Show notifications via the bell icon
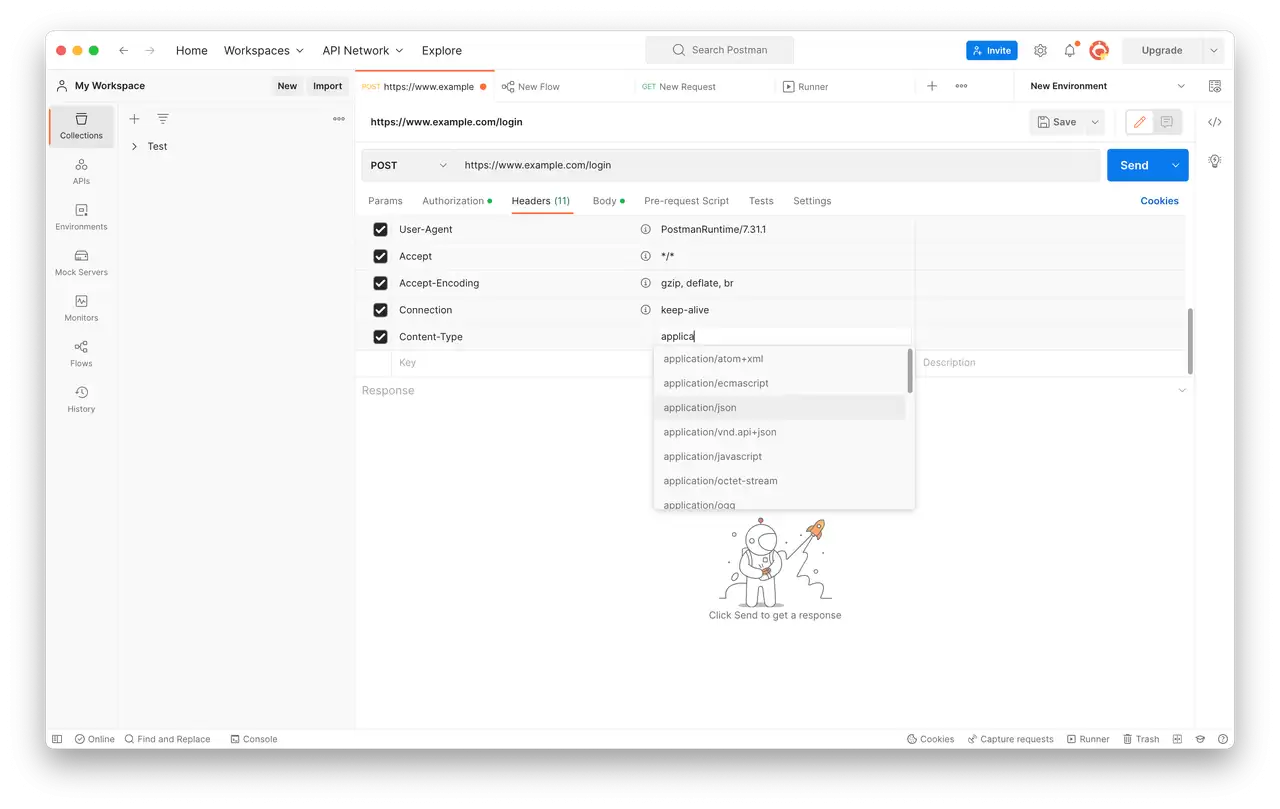Image resolution: width=1280 pixels, height=809 pixels. click(x=1070, y=50)
